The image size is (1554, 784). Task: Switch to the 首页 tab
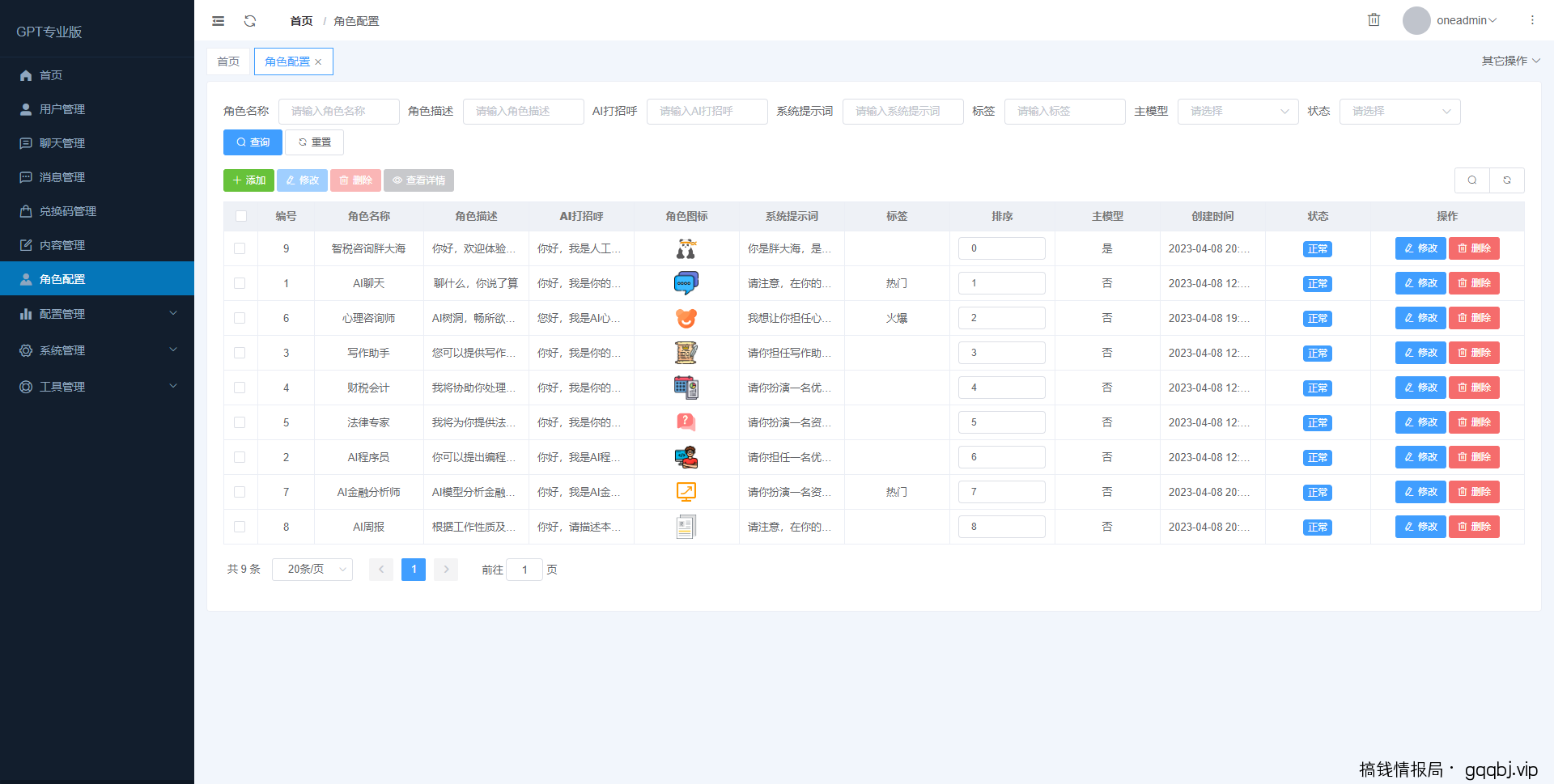228,61
